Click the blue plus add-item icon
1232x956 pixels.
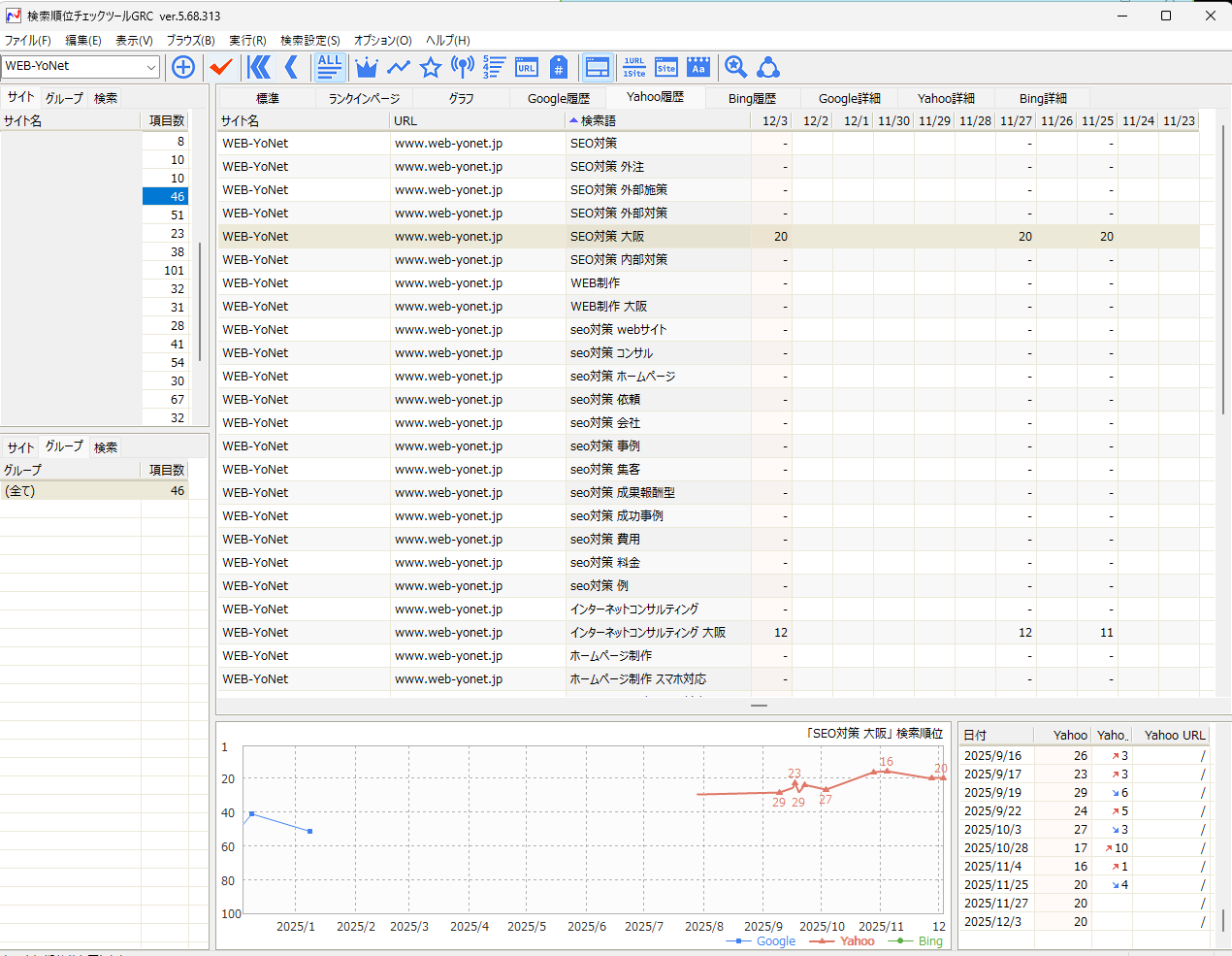(x=182, y=67)
